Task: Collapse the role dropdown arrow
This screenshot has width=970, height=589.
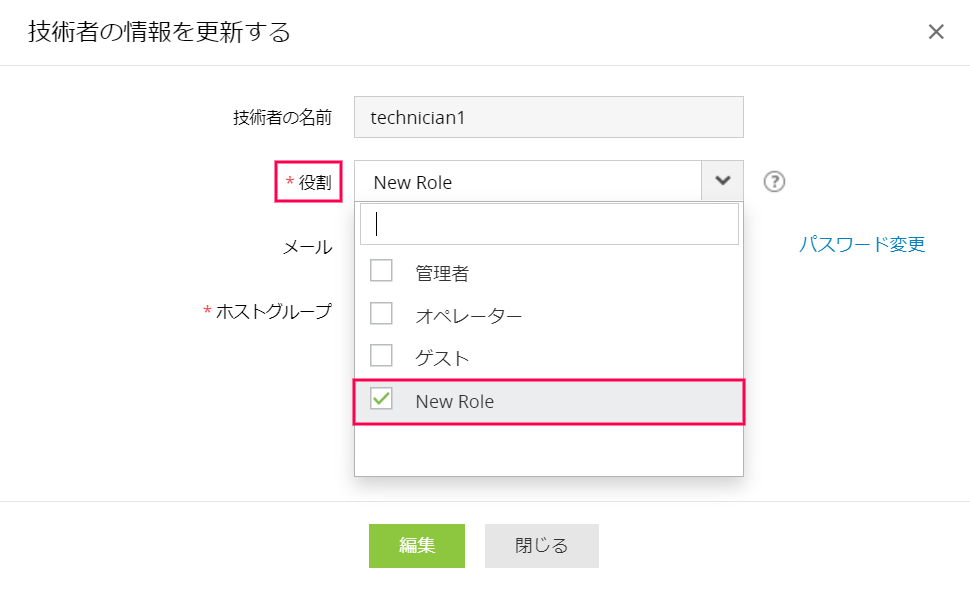Action: click(723, 181)
